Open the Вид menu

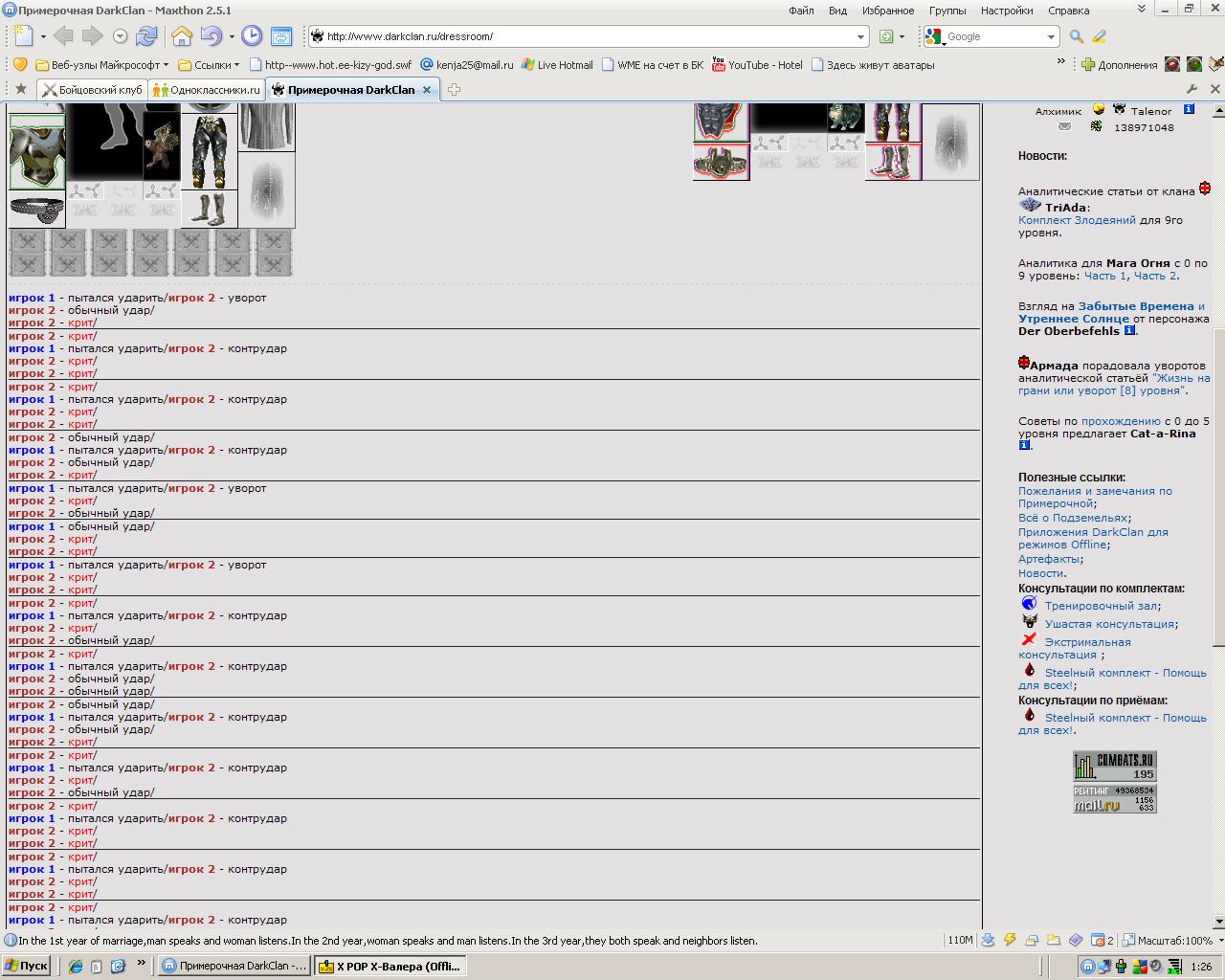click(x=837, y=11)
